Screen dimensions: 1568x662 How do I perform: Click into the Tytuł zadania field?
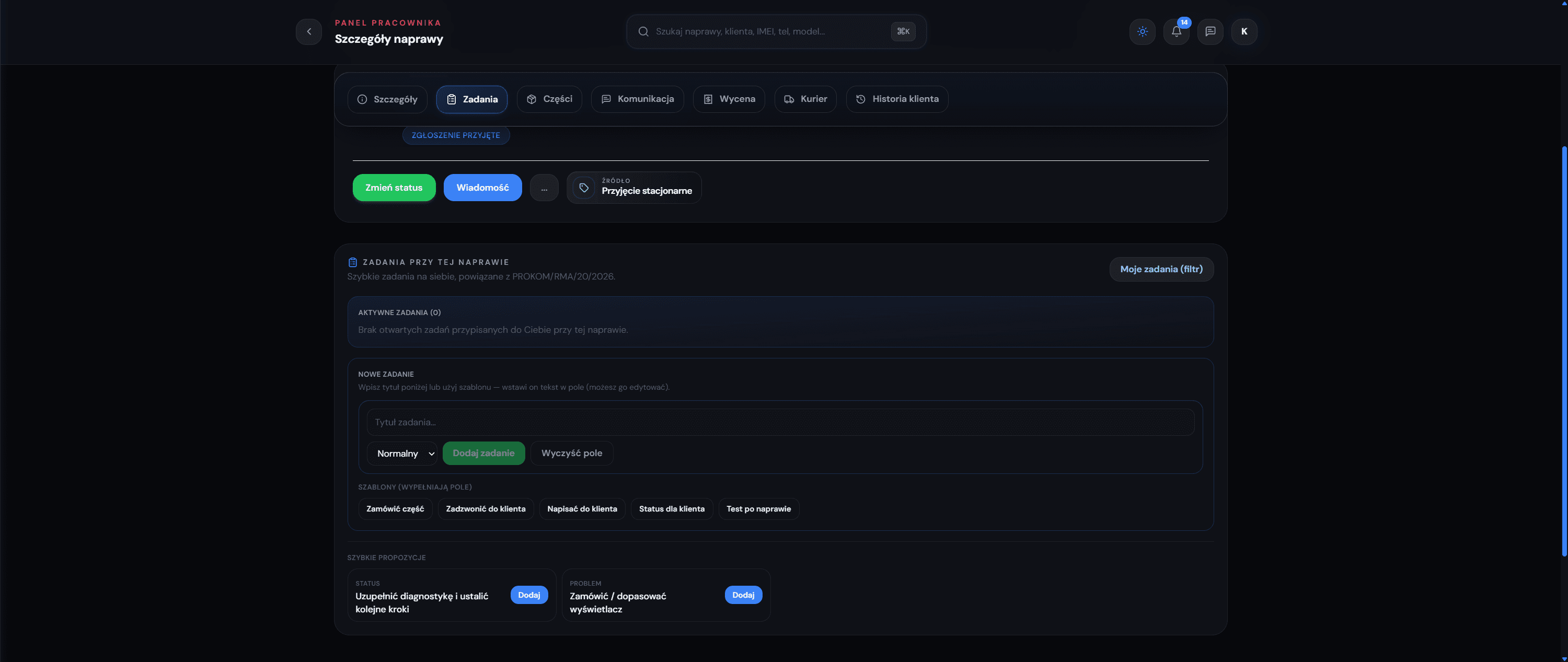pyautogui.click(x=780, y=422)
